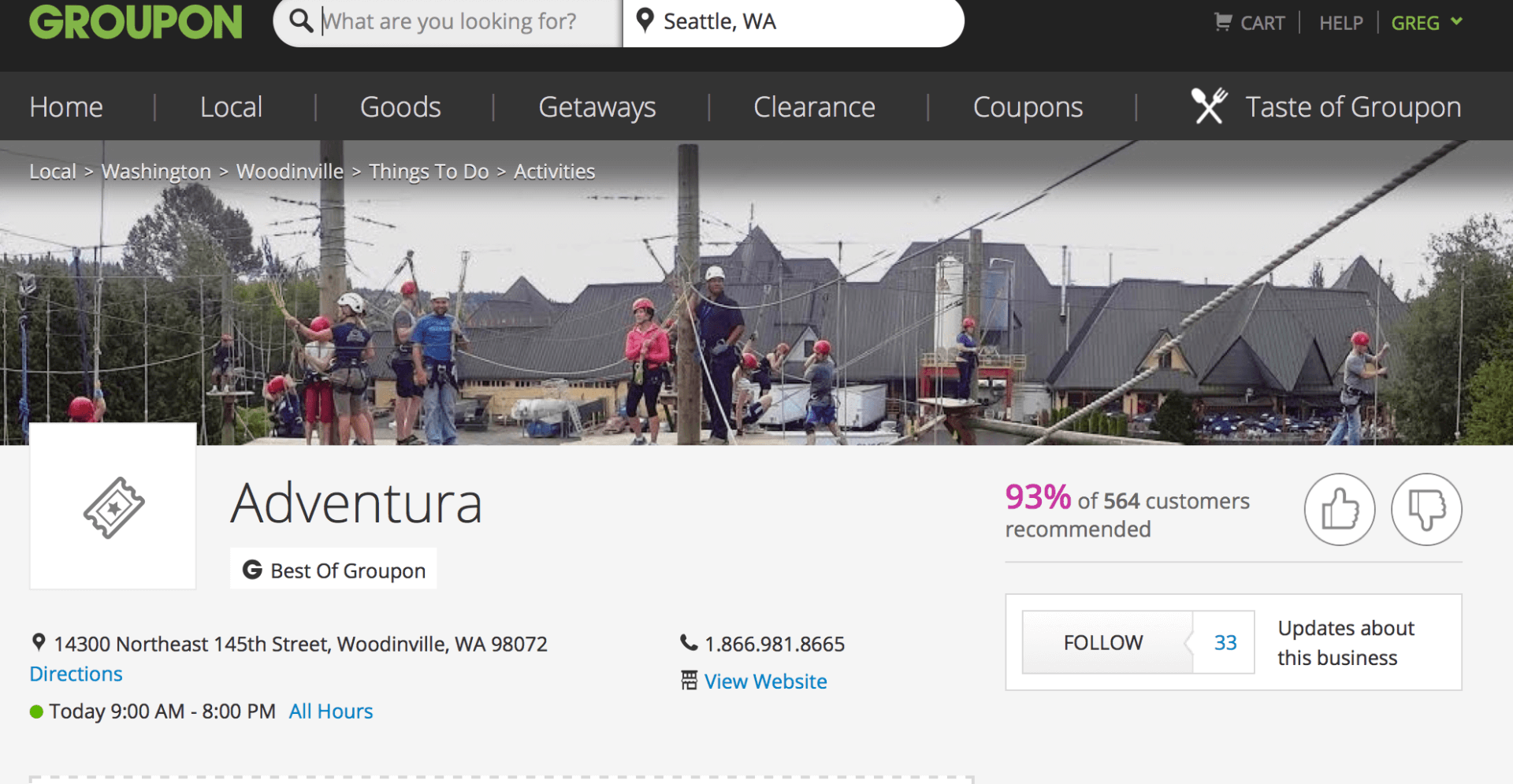Image resolution: width=1513 pixels, height=784 pixels.
Task: Click the G badge on Best Of Groupon
Action: click(251, 569)
